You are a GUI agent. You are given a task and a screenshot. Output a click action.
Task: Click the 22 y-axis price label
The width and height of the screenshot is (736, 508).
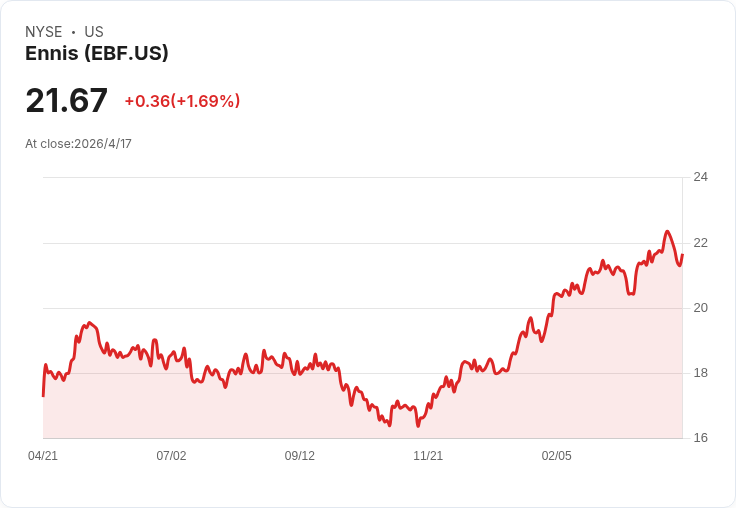(700, 243)
